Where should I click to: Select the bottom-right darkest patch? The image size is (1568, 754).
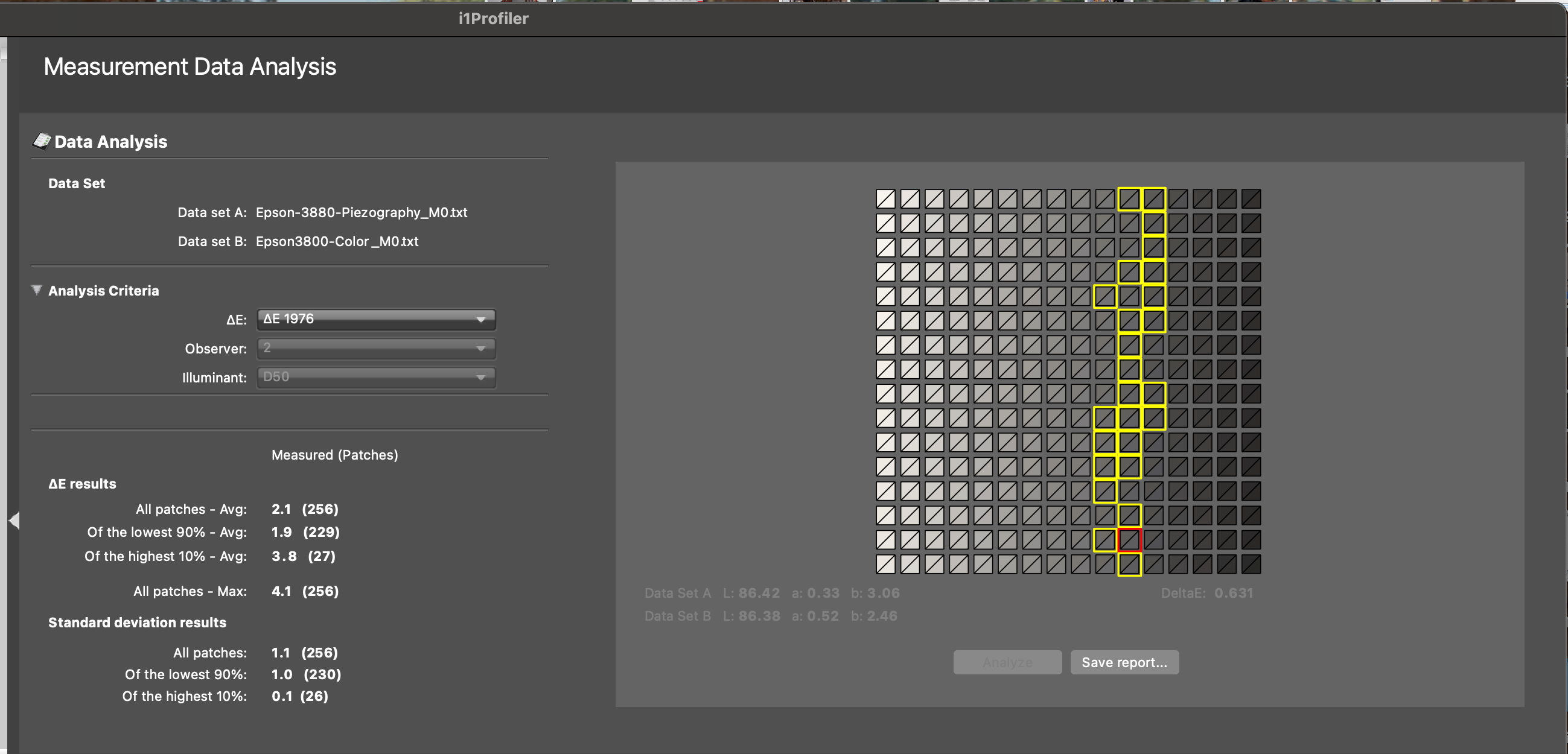click(1251, 564)
